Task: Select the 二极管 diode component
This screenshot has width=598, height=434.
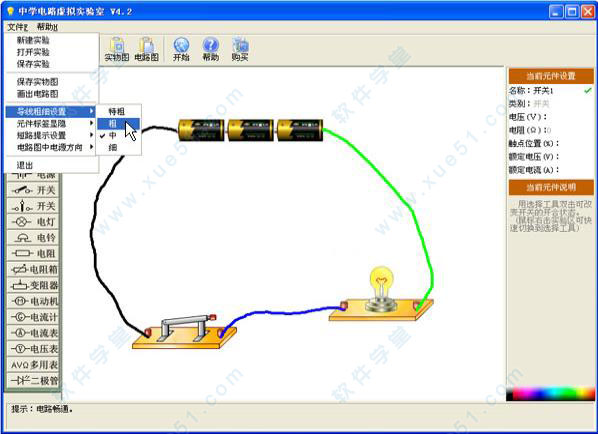Action: pos(34,380)
